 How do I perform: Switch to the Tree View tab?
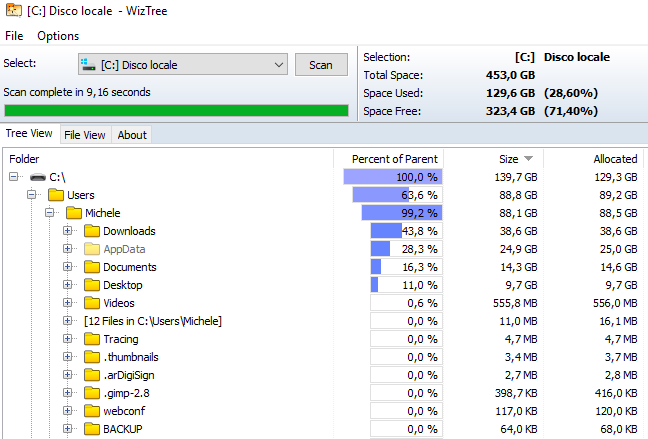tap(29, 134)
